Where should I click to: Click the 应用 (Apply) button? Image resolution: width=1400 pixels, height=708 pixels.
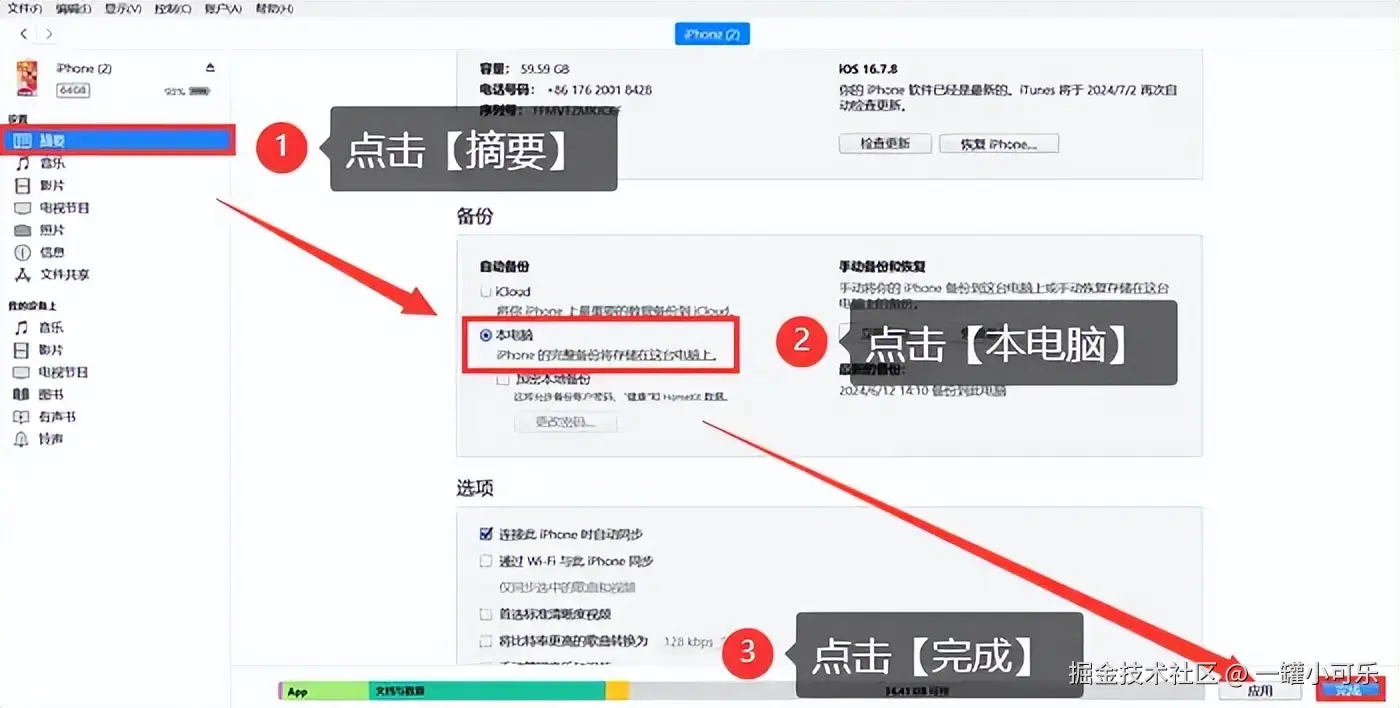(1260, 689)
